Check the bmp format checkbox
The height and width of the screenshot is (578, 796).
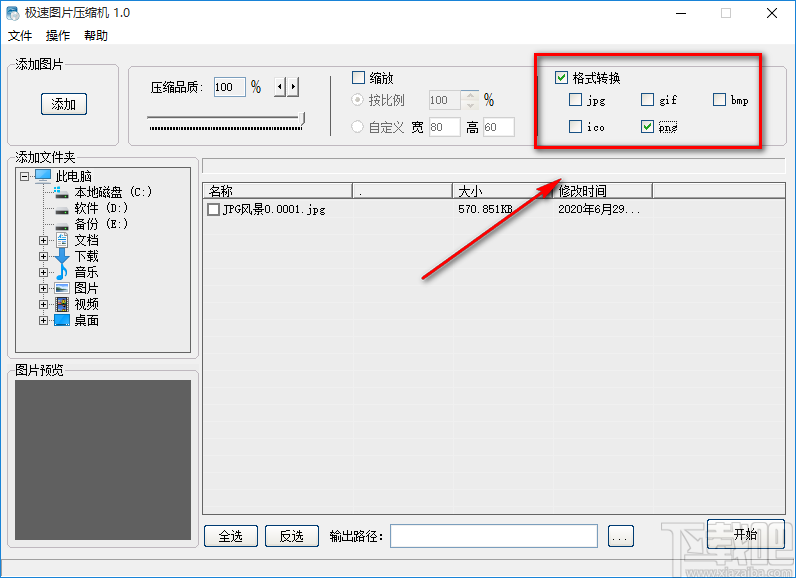719,99
